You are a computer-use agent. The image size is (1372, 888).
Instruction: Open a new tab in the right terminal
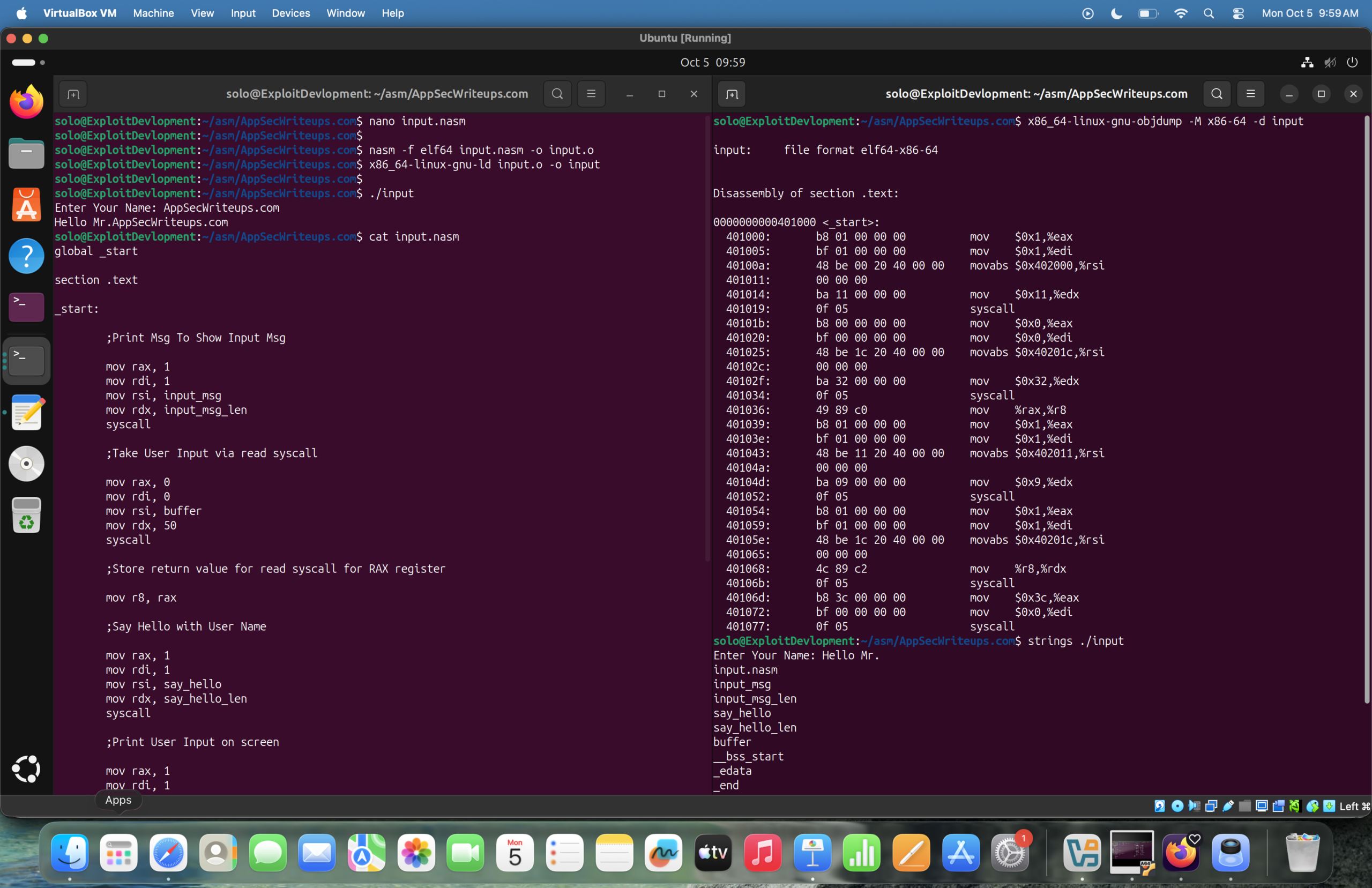point(732,94)
